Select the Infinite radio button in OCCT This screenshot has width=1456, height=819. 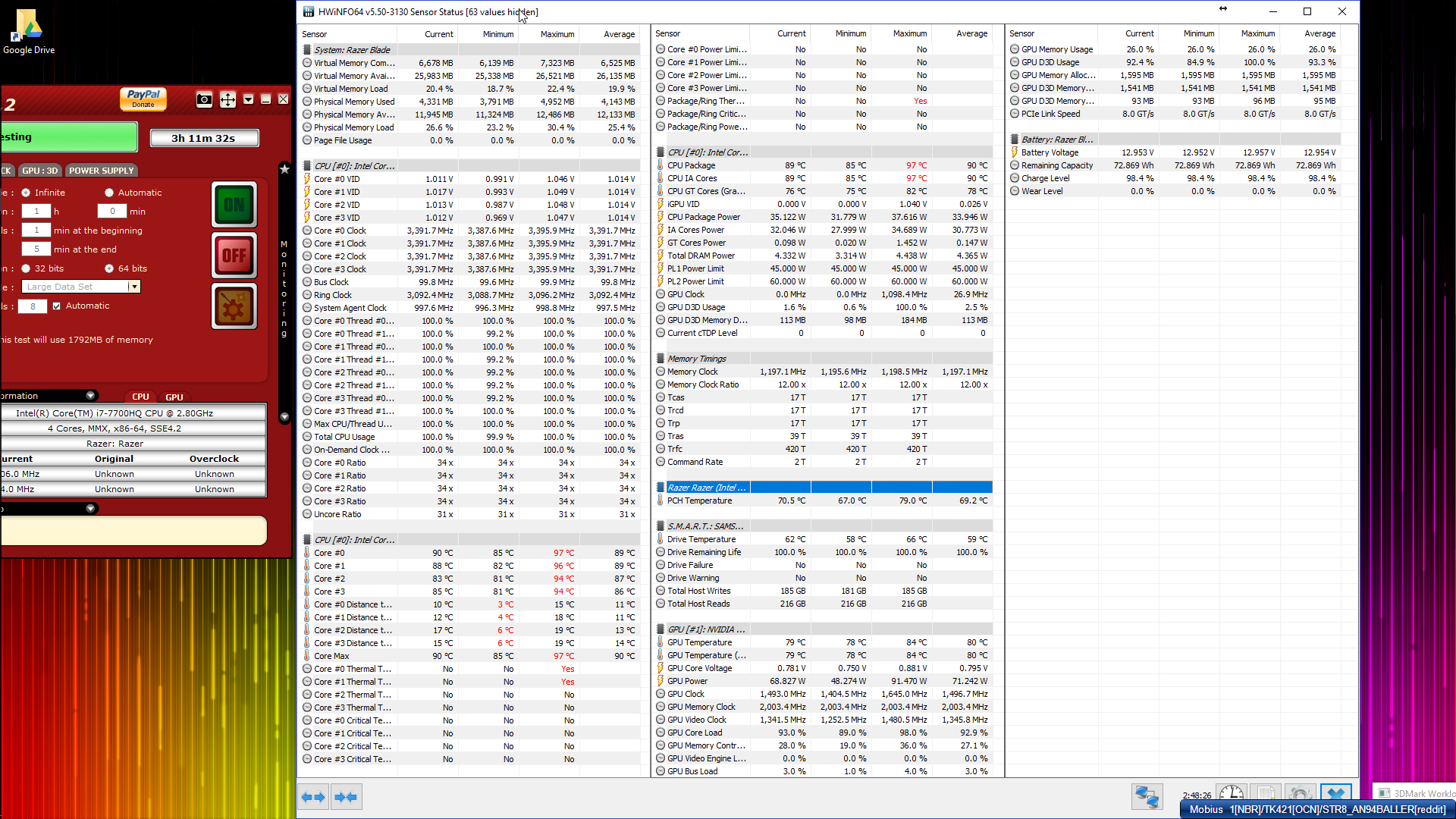[26, 193]
